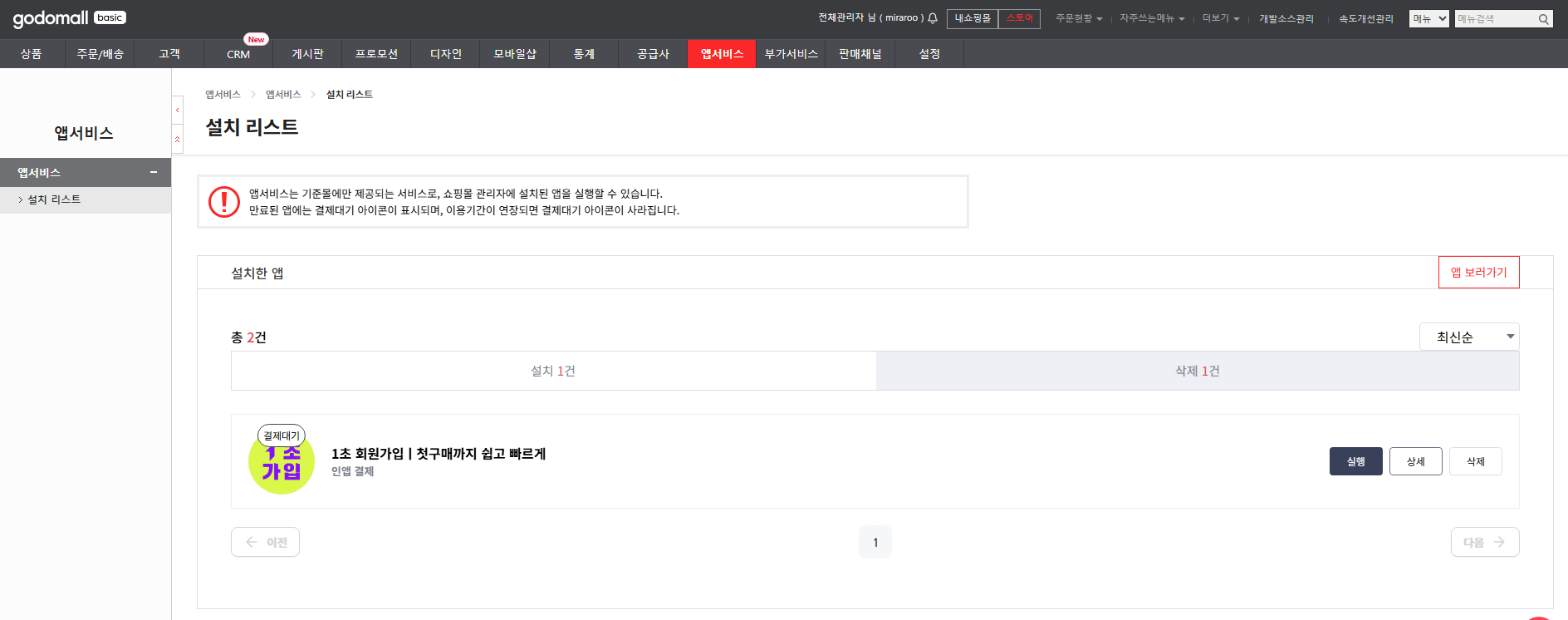Open the 주문/배송 menu
This screenshot has width=1568, height=620.
(100, 53)
